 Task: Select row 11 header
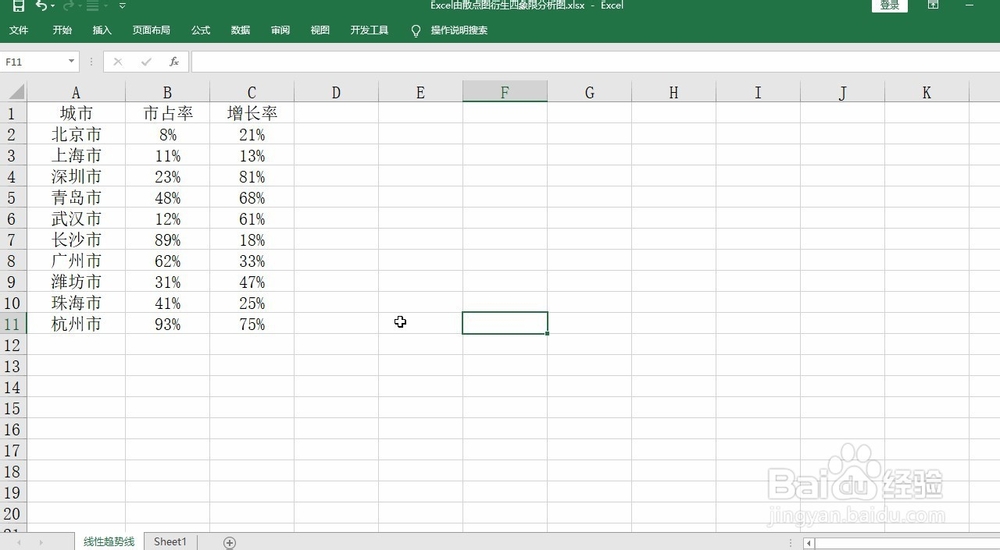click(x=13, y=324)
